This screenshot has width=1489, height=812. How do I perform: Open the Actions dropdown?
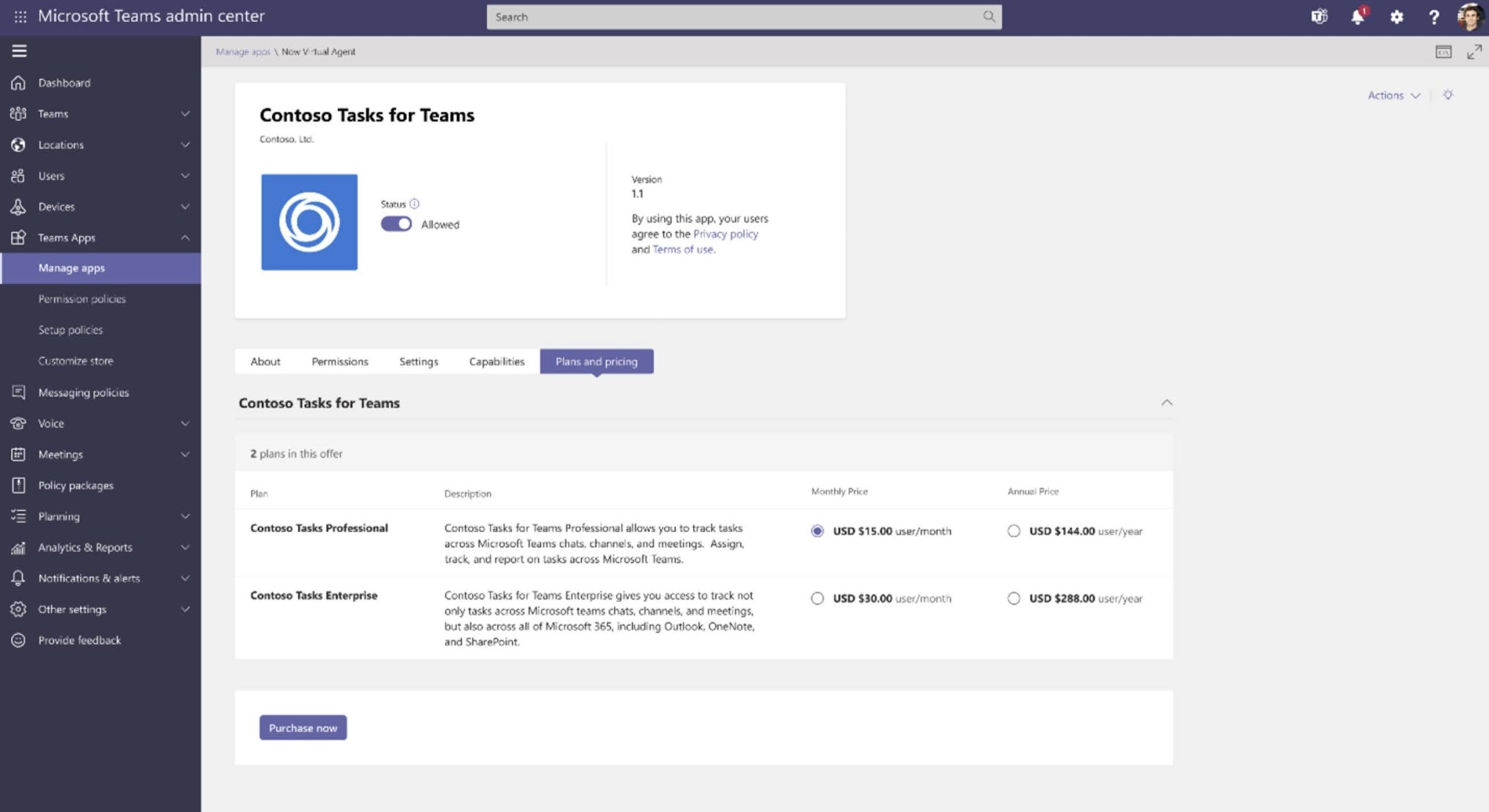pos(1393,95)
